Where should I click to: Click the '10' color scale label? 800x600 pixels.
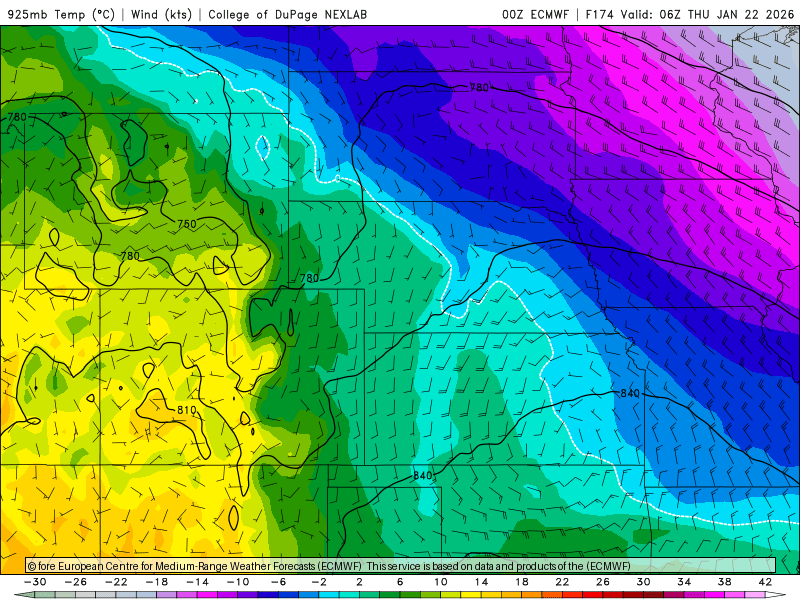click(441, 582)
